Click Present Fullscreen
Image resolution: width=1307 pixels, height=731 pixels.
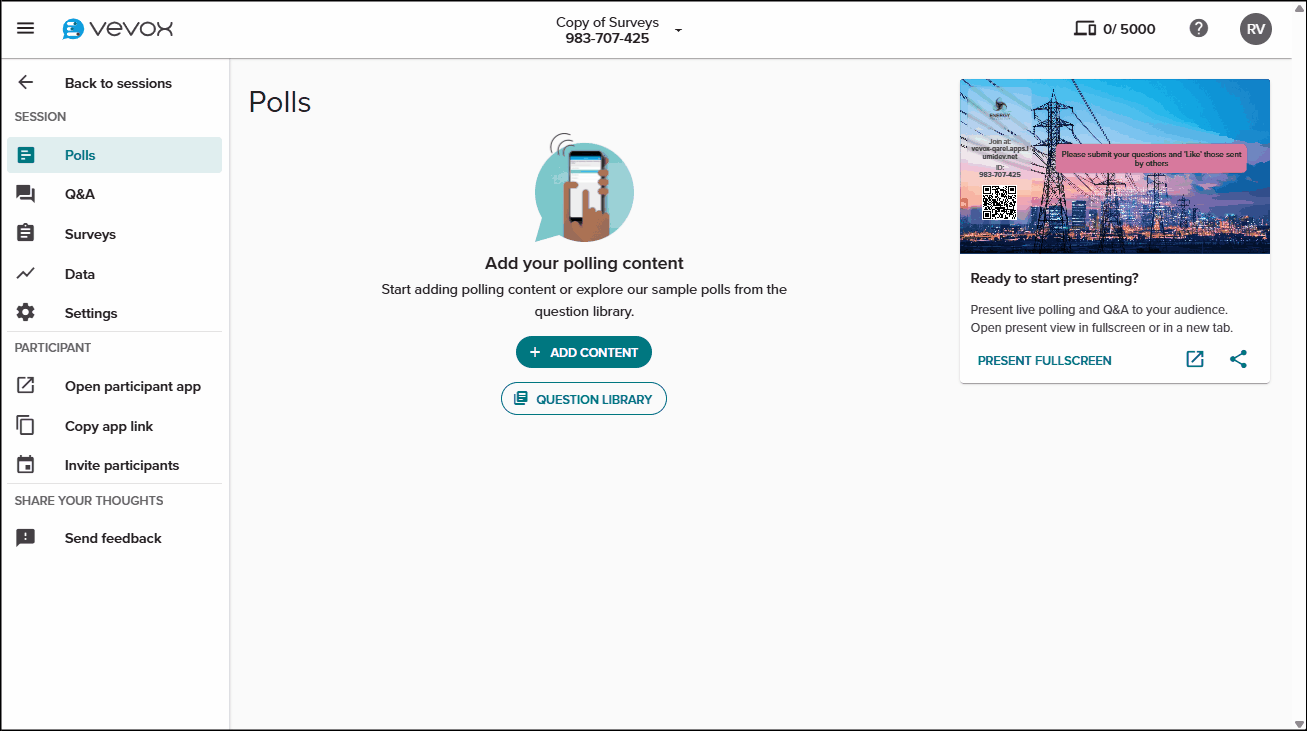point(1044,360)
